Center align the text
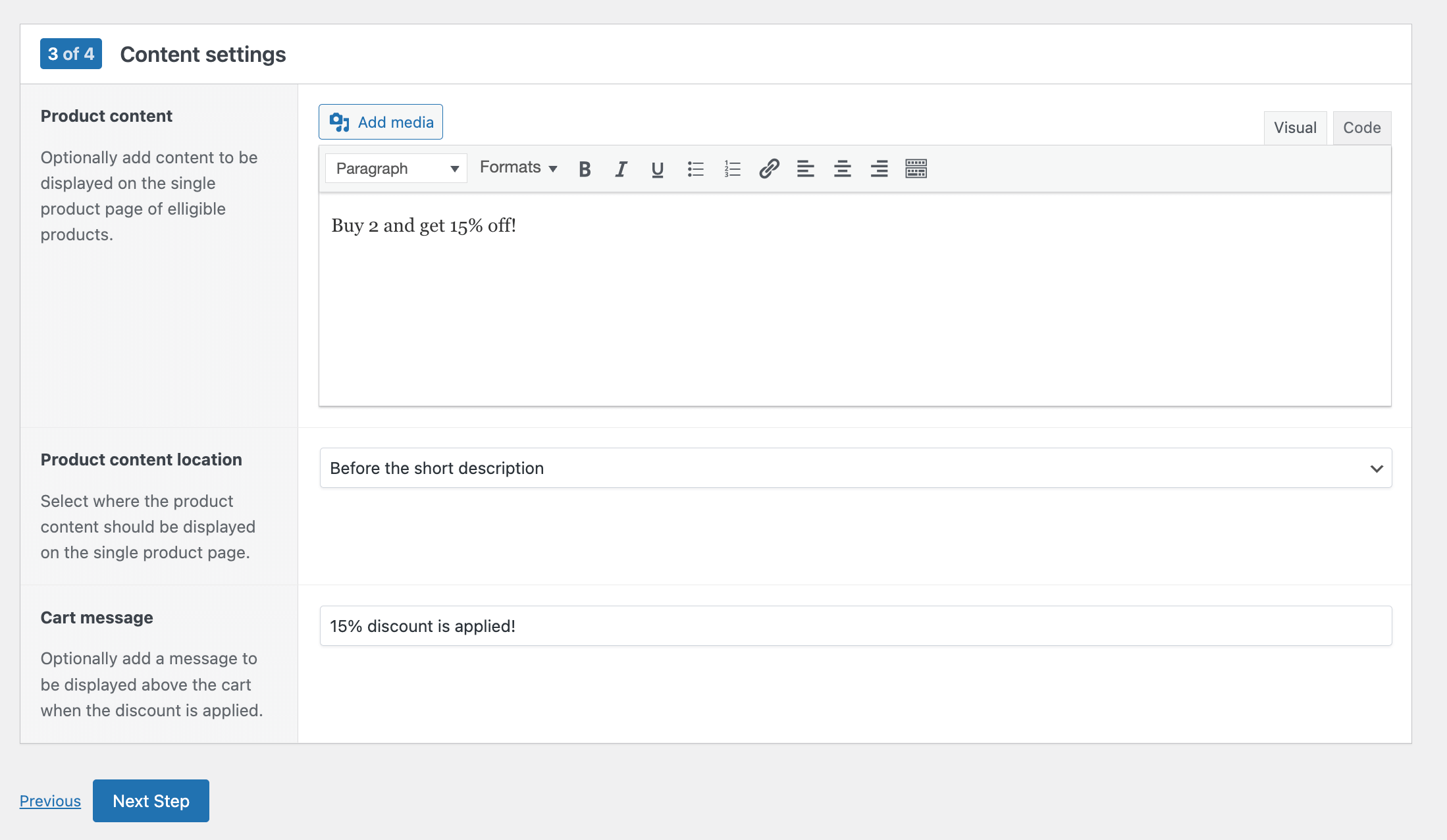This screenshot has width=1447, height=840. [x=842, y=169]
